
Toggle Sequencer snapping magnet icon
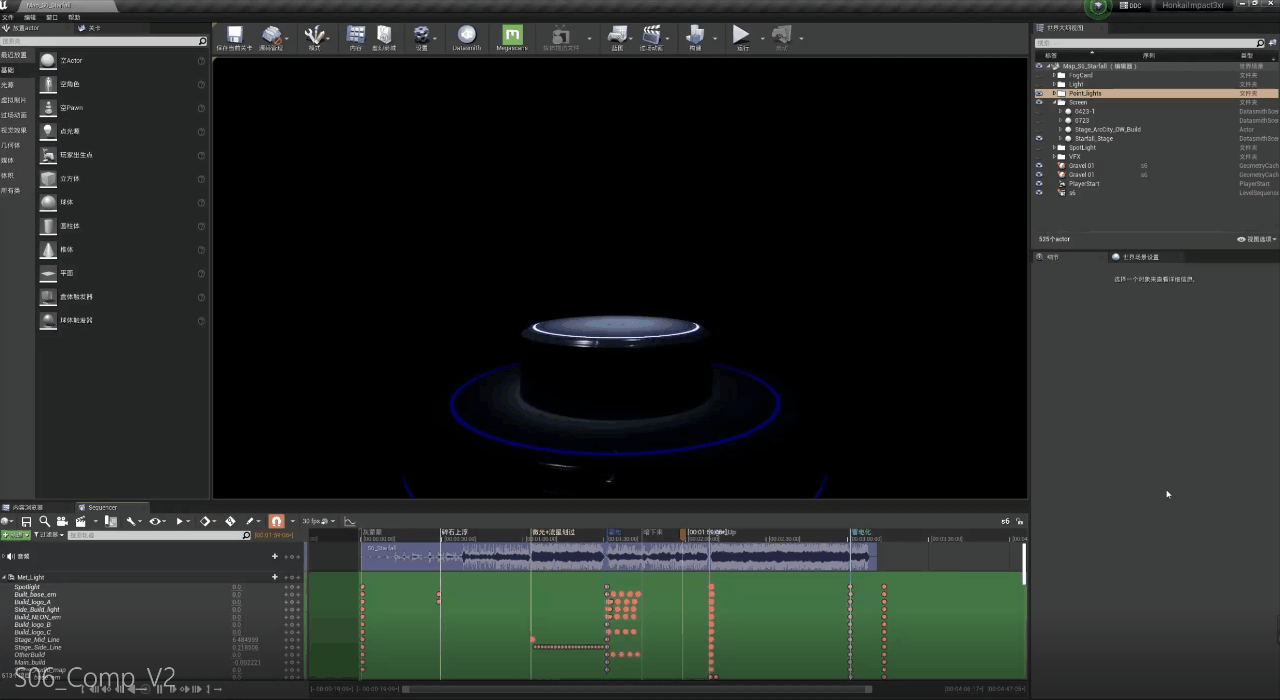(x=276, y=521)
